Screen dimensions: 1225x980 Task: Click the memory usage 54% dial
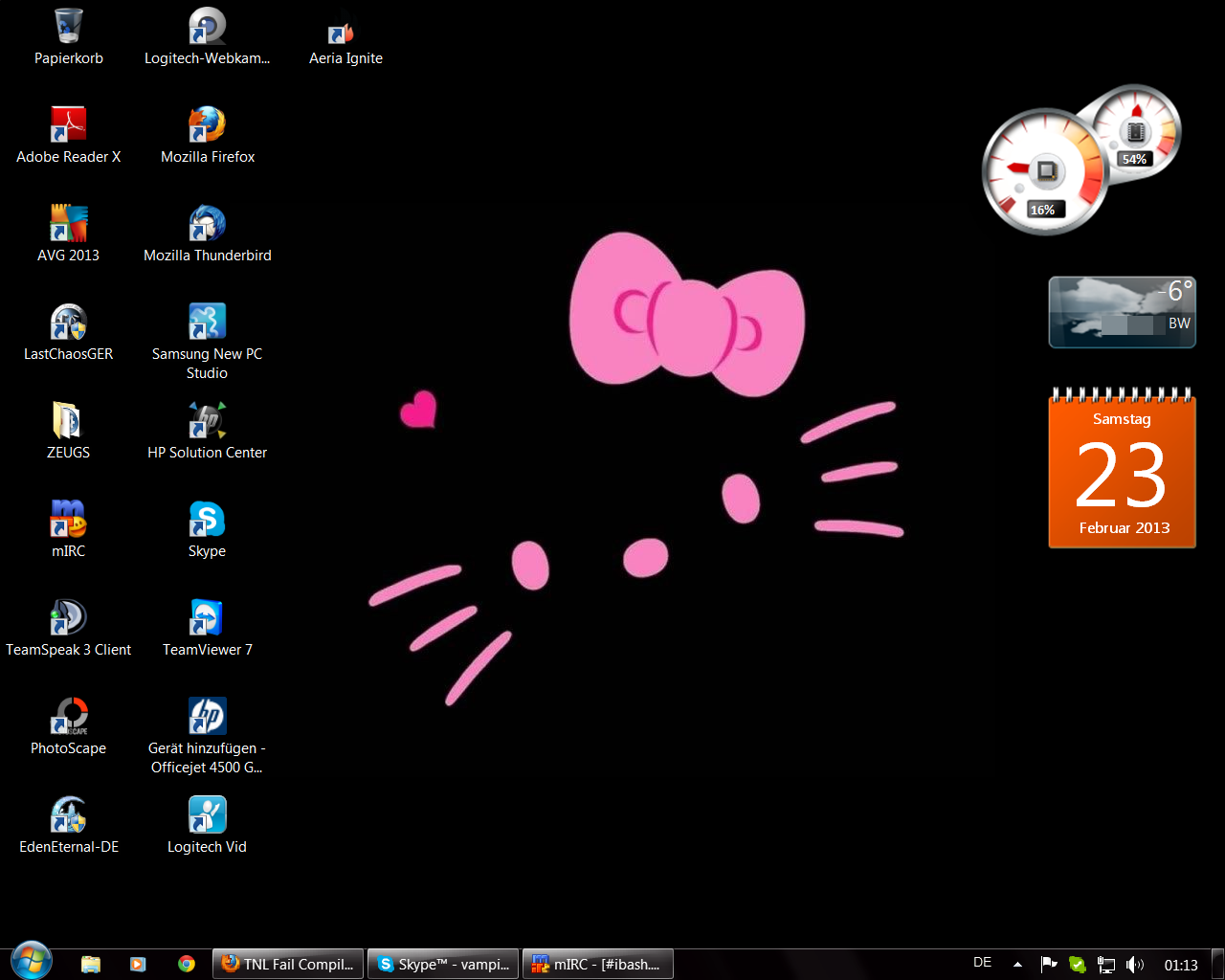coord(1136,132)
